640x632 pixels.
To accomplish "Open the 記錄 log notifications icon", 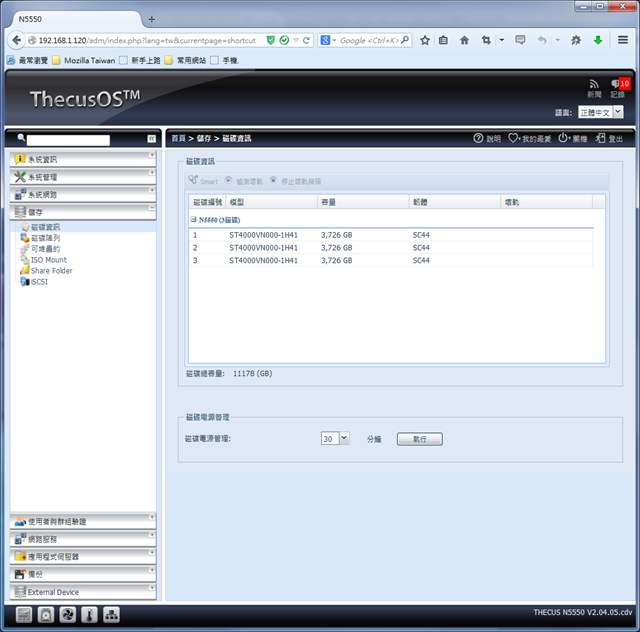I will (x=620, y=89).
